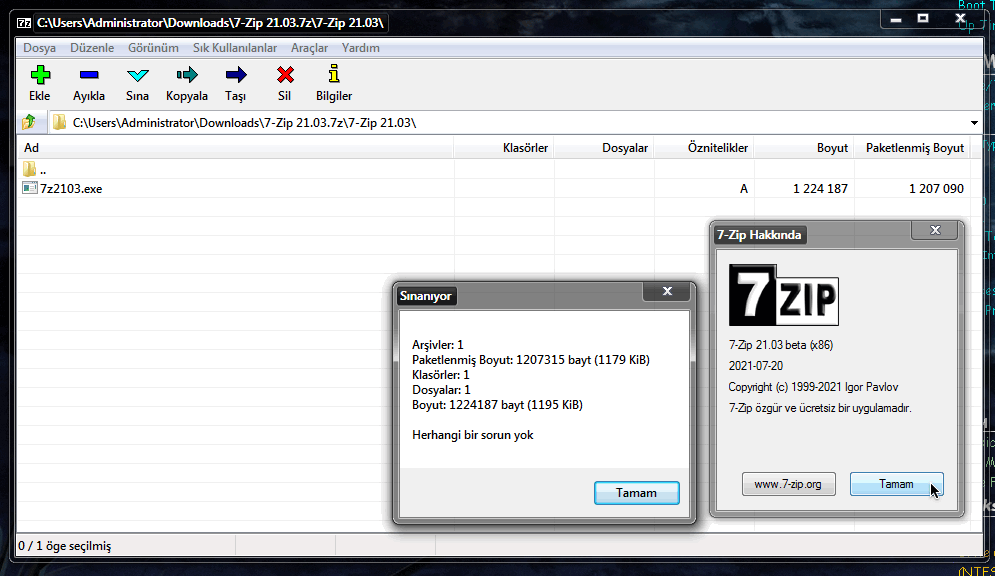This screenshot has width=995, height=576.
Task: Sort by the Klasörler column header
Action: coord(504,148)
